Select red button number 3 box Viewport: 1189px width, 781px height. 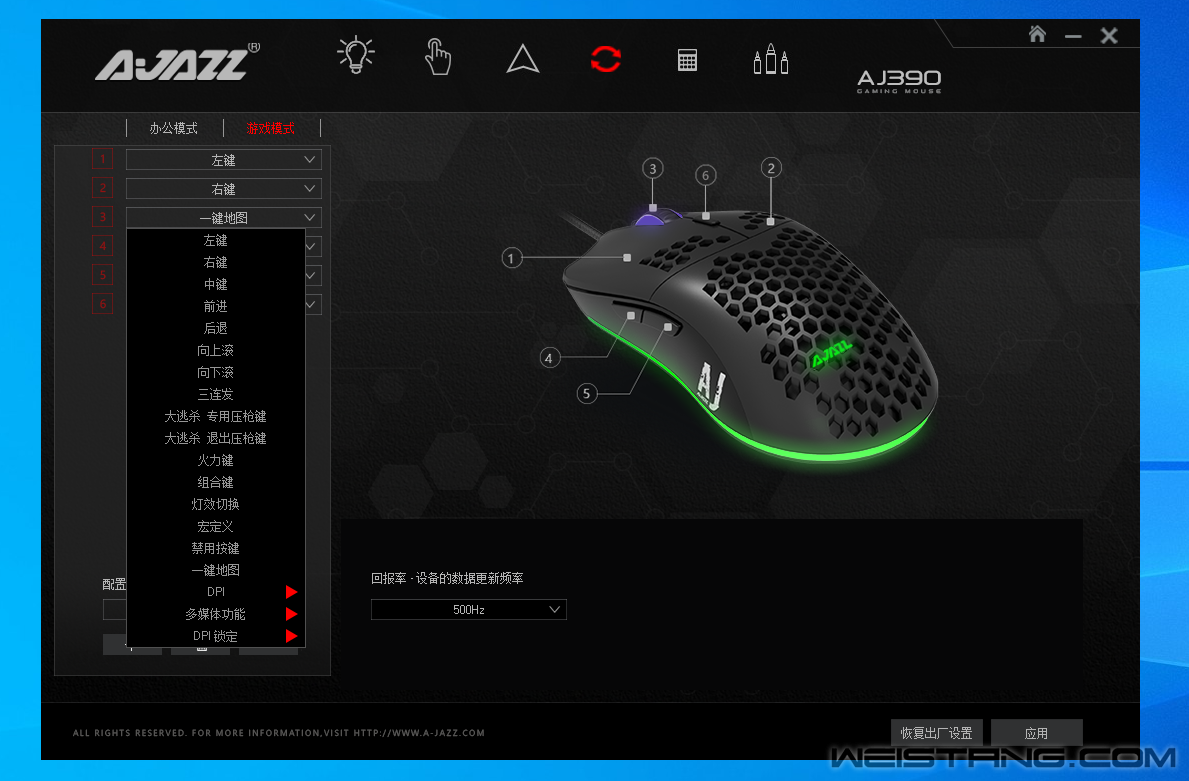pyautogui.click(x=102, y=217)
